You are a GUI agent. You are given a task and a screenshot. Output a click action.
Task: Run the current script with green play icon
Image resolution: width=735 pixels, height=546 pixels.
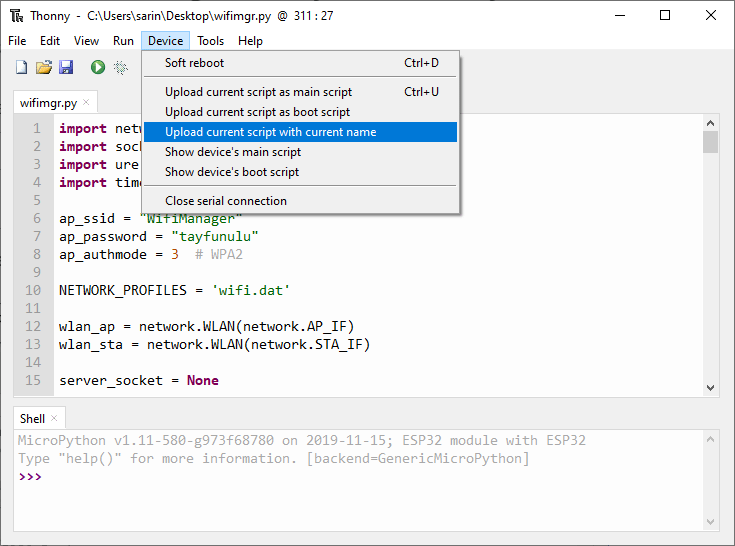click(98, 67)
